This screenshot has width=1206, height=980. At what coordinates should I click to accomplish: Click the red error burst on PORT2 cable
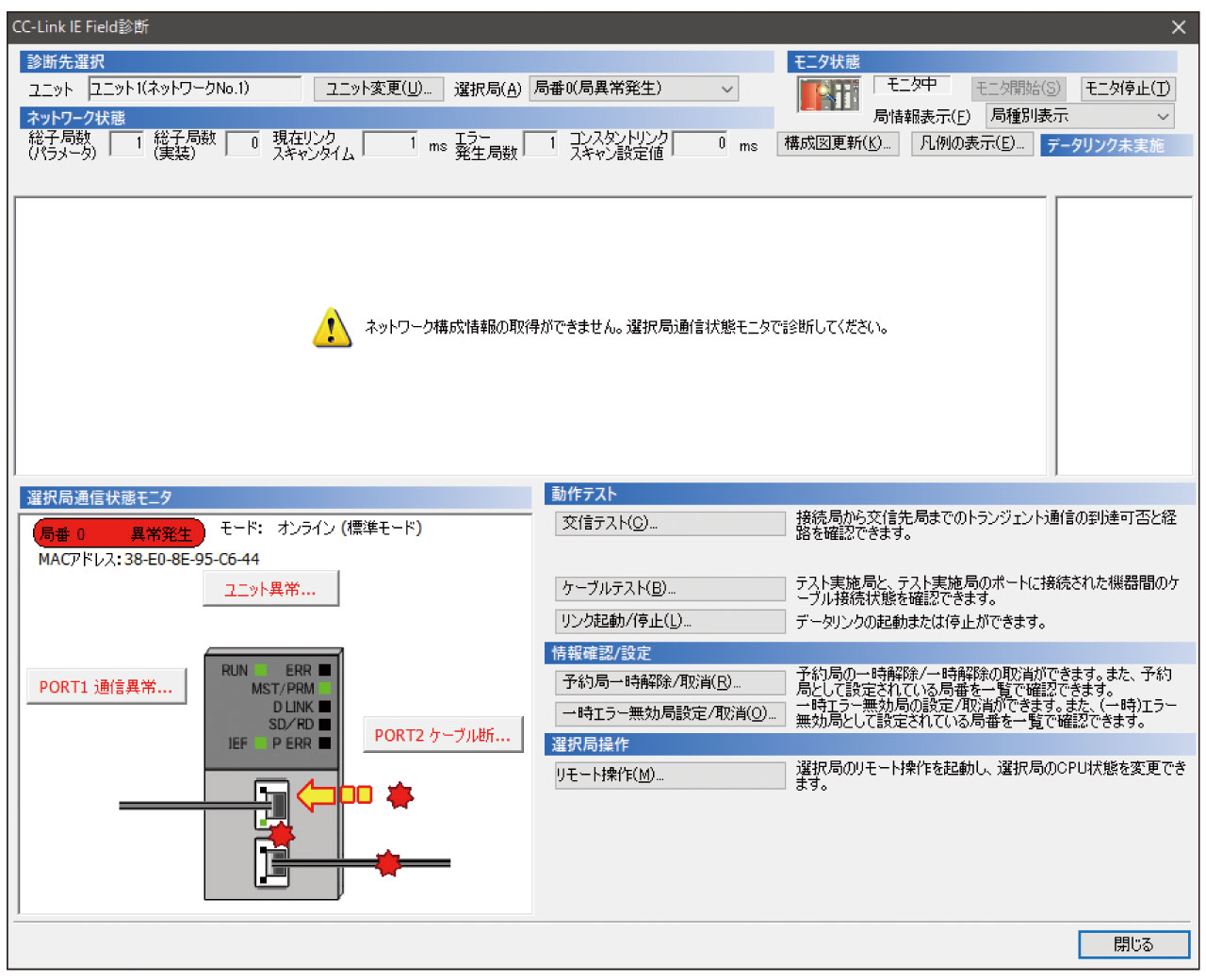[388, 862]
